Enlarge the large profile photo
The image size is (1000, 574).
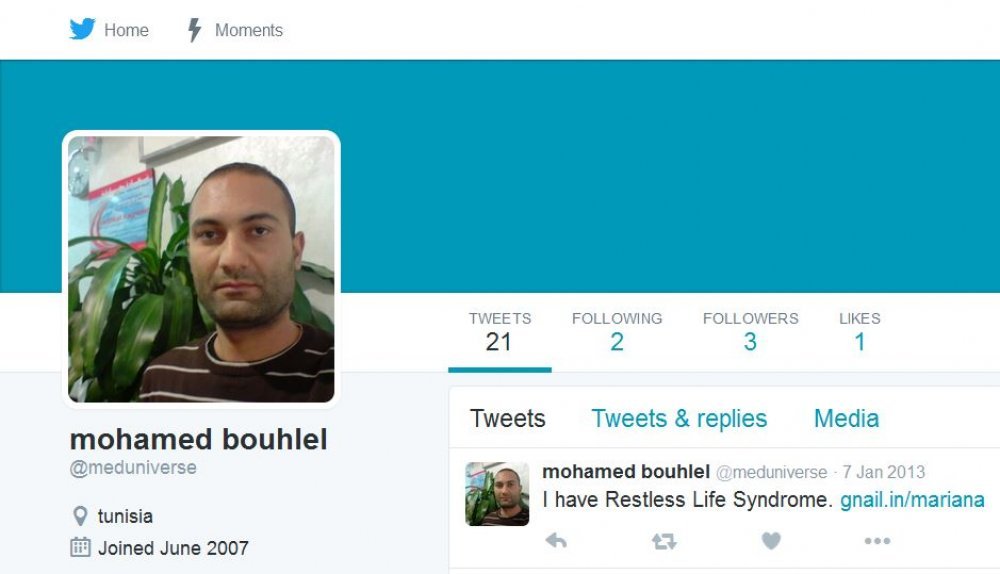[202, 269]
